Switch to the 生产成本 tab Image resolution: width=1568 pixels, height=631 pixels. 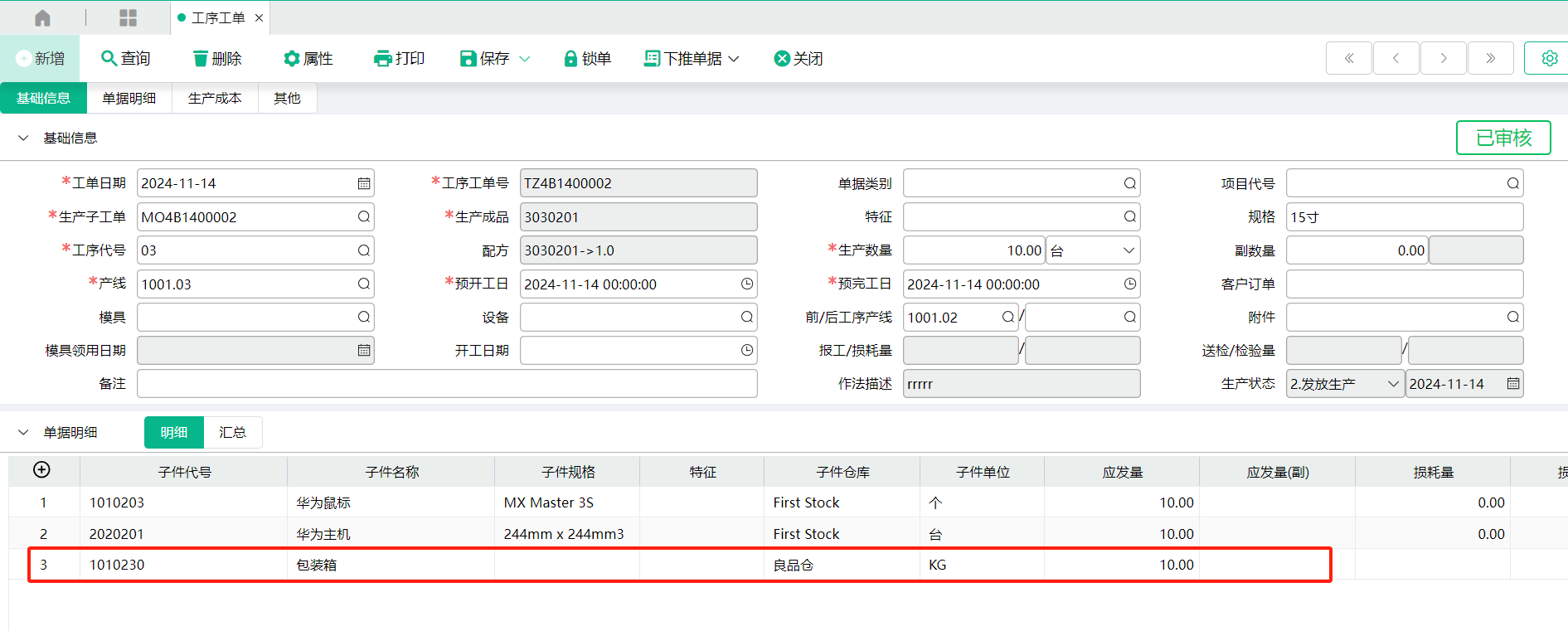point(215,98)
